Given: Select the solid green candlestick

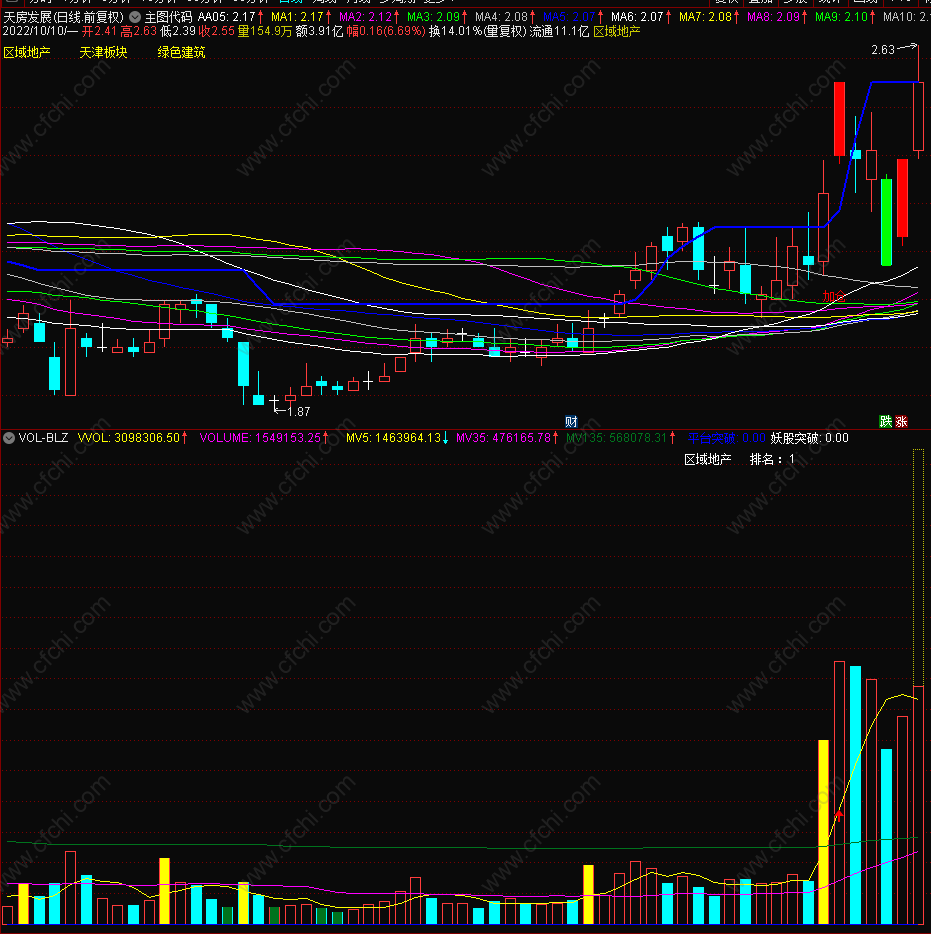Looking at the screenshot, I should click(886, 220).
